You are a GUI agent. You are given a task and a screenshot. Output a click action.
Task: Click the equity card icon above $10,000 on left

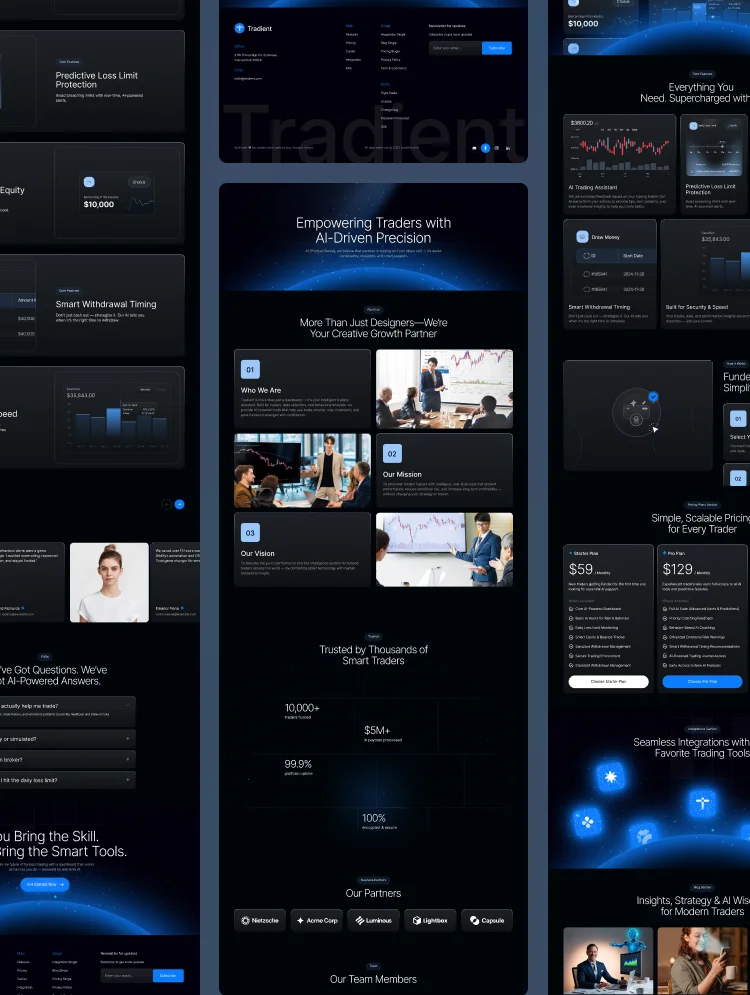tap(89, 182)
